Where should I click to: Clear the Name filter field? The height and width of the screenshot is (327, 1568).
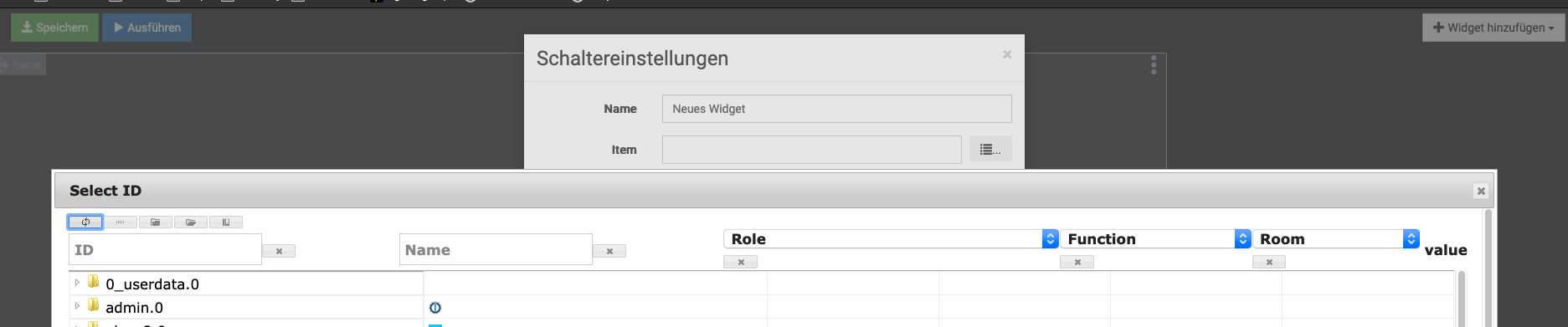click(609, 251)
